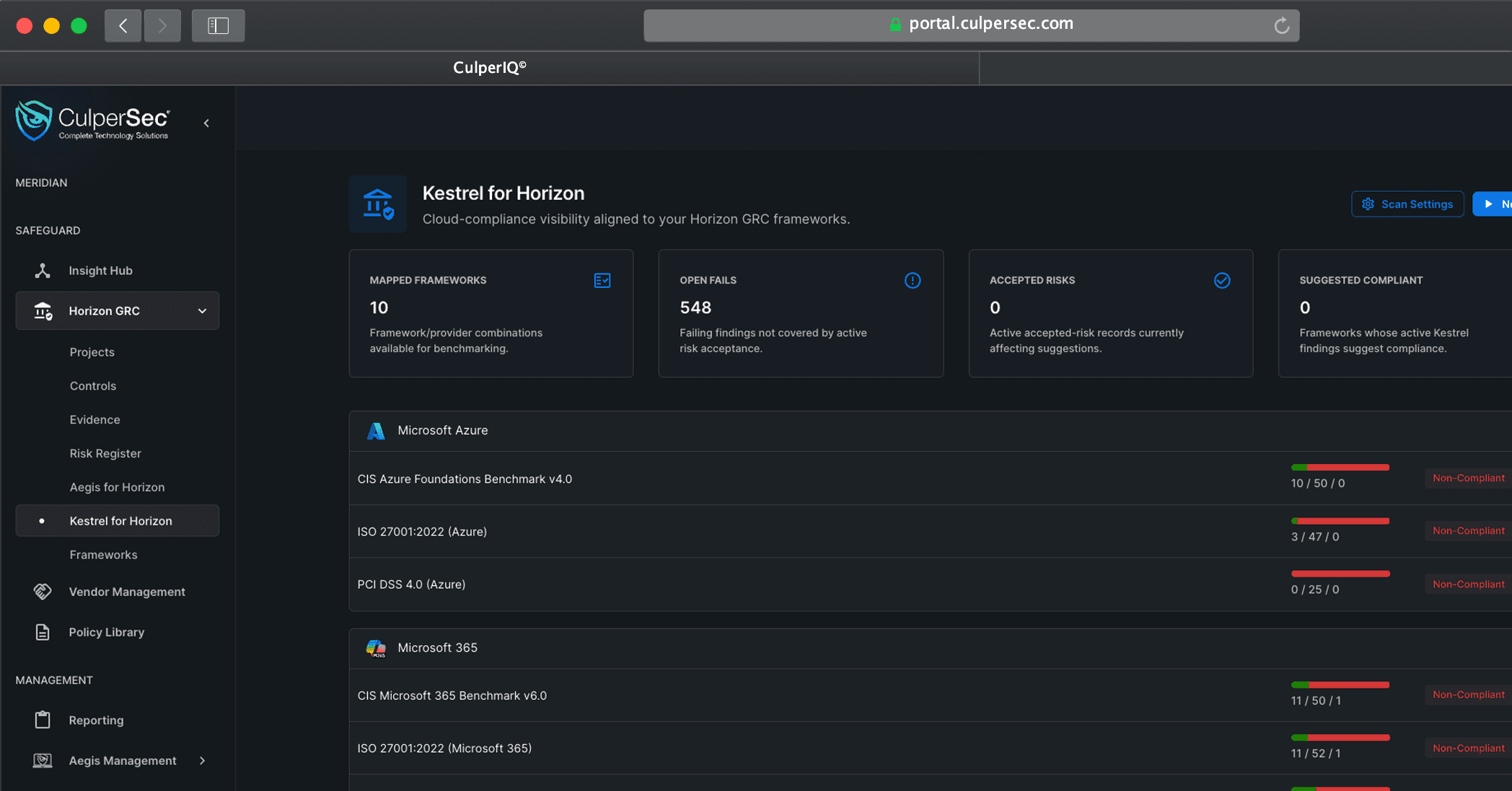Click the Accepted Risks card description
Screen dimensions: 1512x791
tap(1086, 341)
